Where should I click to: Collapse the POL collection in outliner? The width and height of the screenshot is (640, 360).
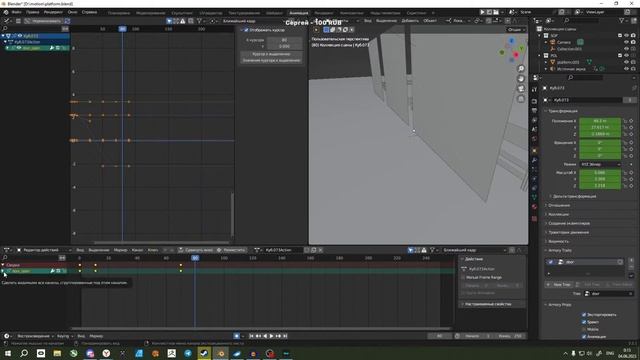tap(540, 56)
